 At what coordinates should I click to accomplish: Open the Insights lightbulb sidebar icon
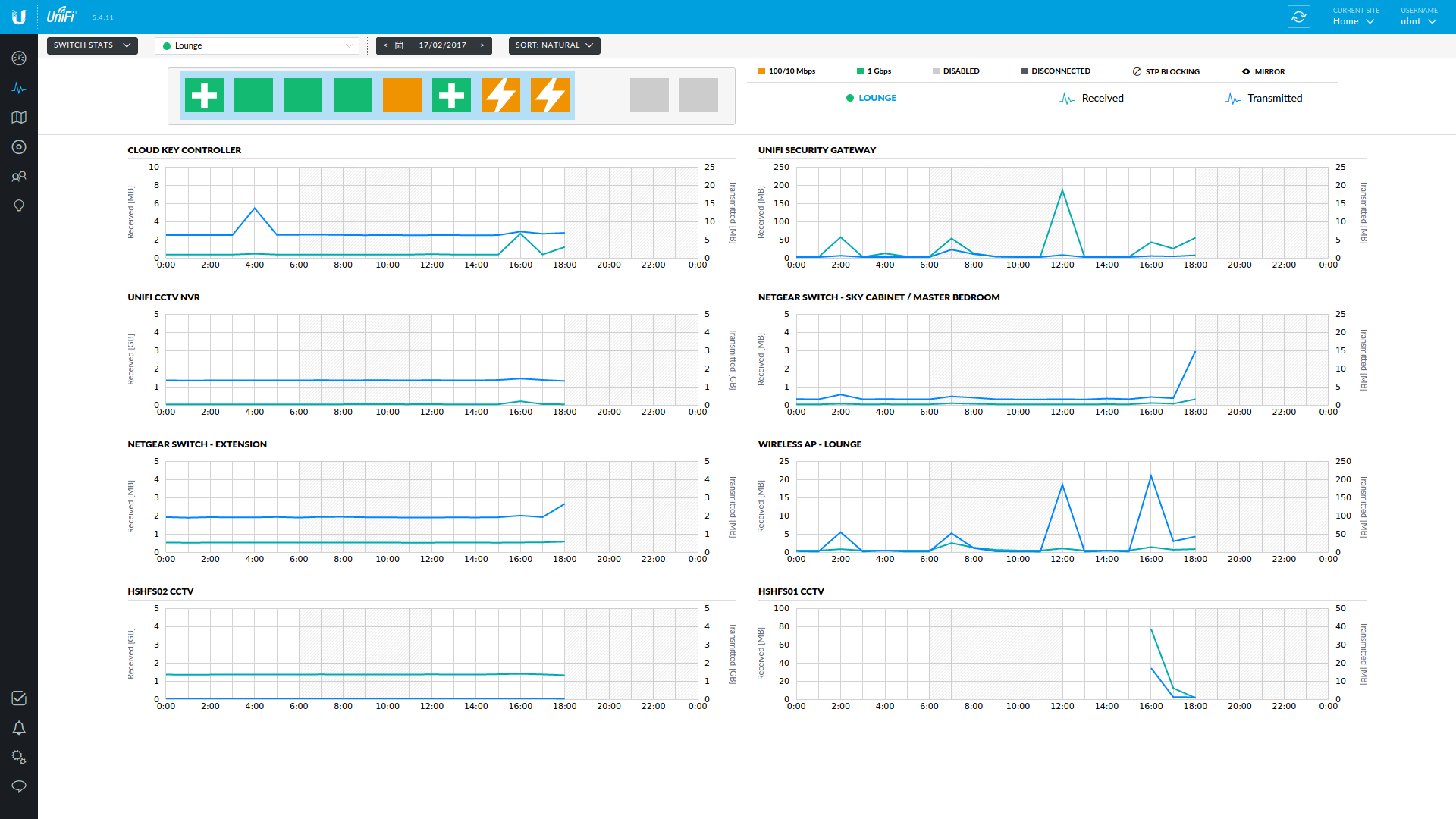[19, 206]
